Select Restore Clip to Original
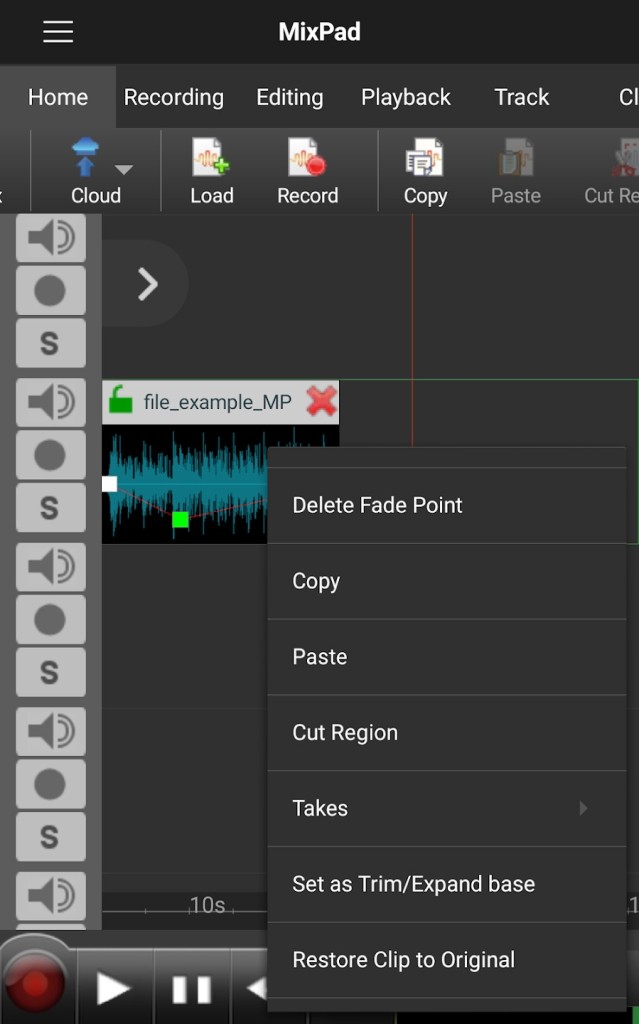This screenshot has width=639, height=1024. (402, 959)
